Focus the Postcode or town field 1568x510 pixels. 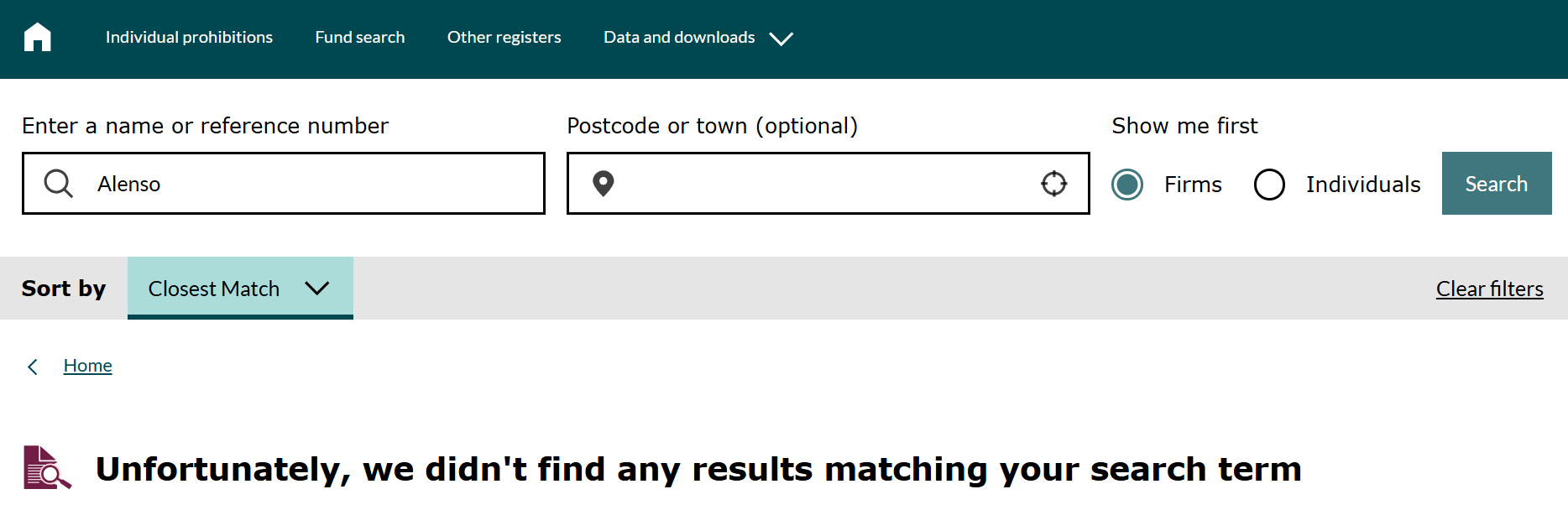pyautogui.click(x=828, y=183)
